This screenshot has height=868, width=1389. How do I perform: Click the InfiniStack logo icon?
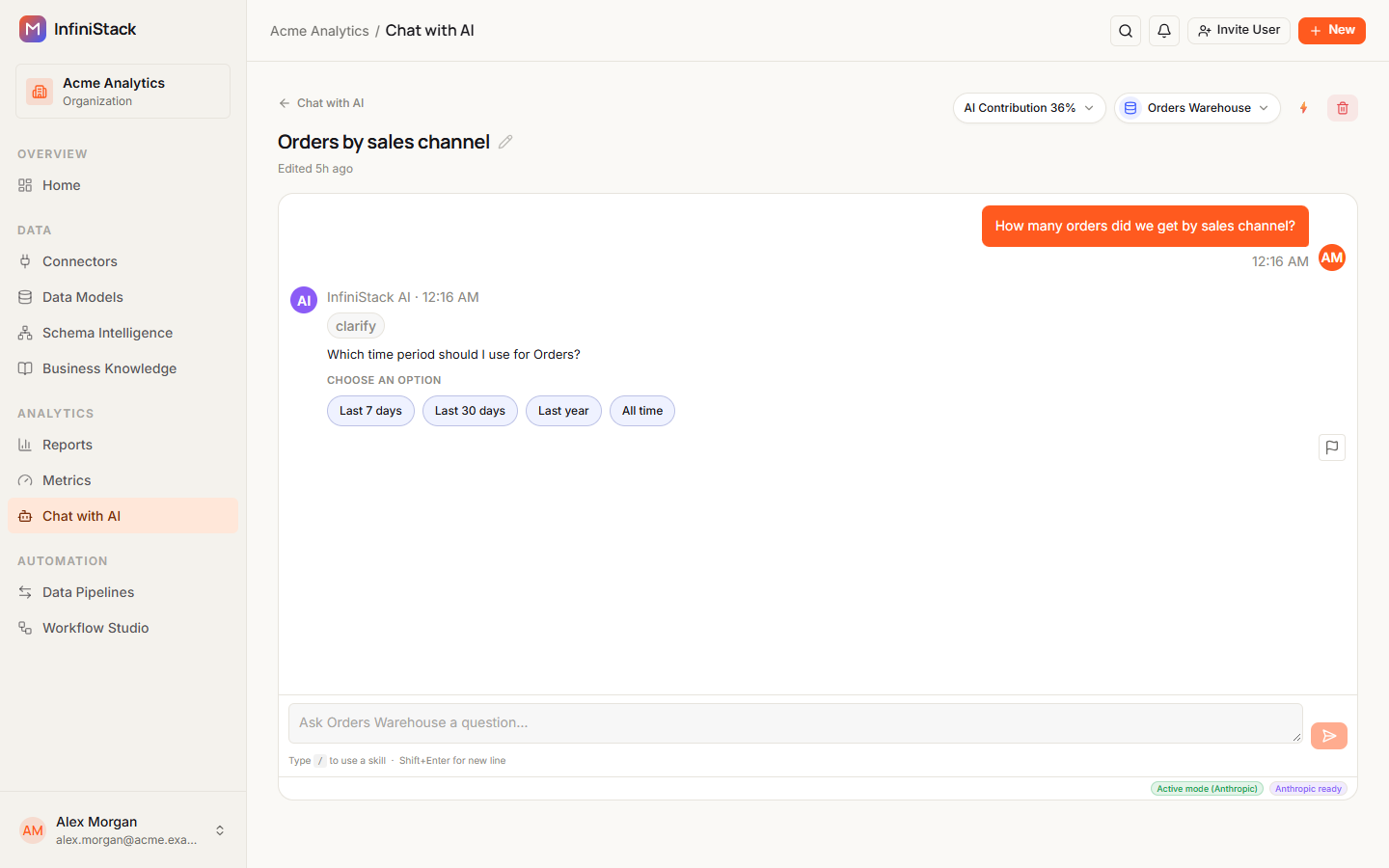[x=33, y=29]
